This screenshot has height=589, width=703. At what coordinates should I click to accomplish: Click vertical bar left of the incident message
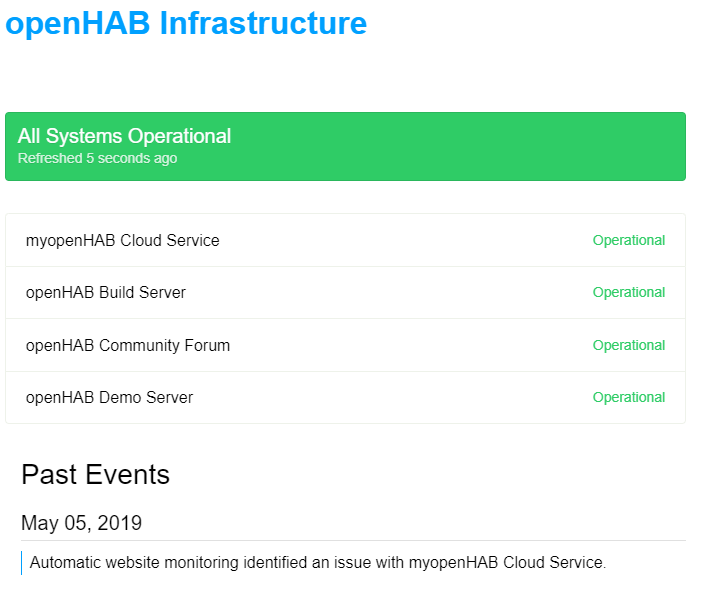pyautogui.click(x=22, y=562)
